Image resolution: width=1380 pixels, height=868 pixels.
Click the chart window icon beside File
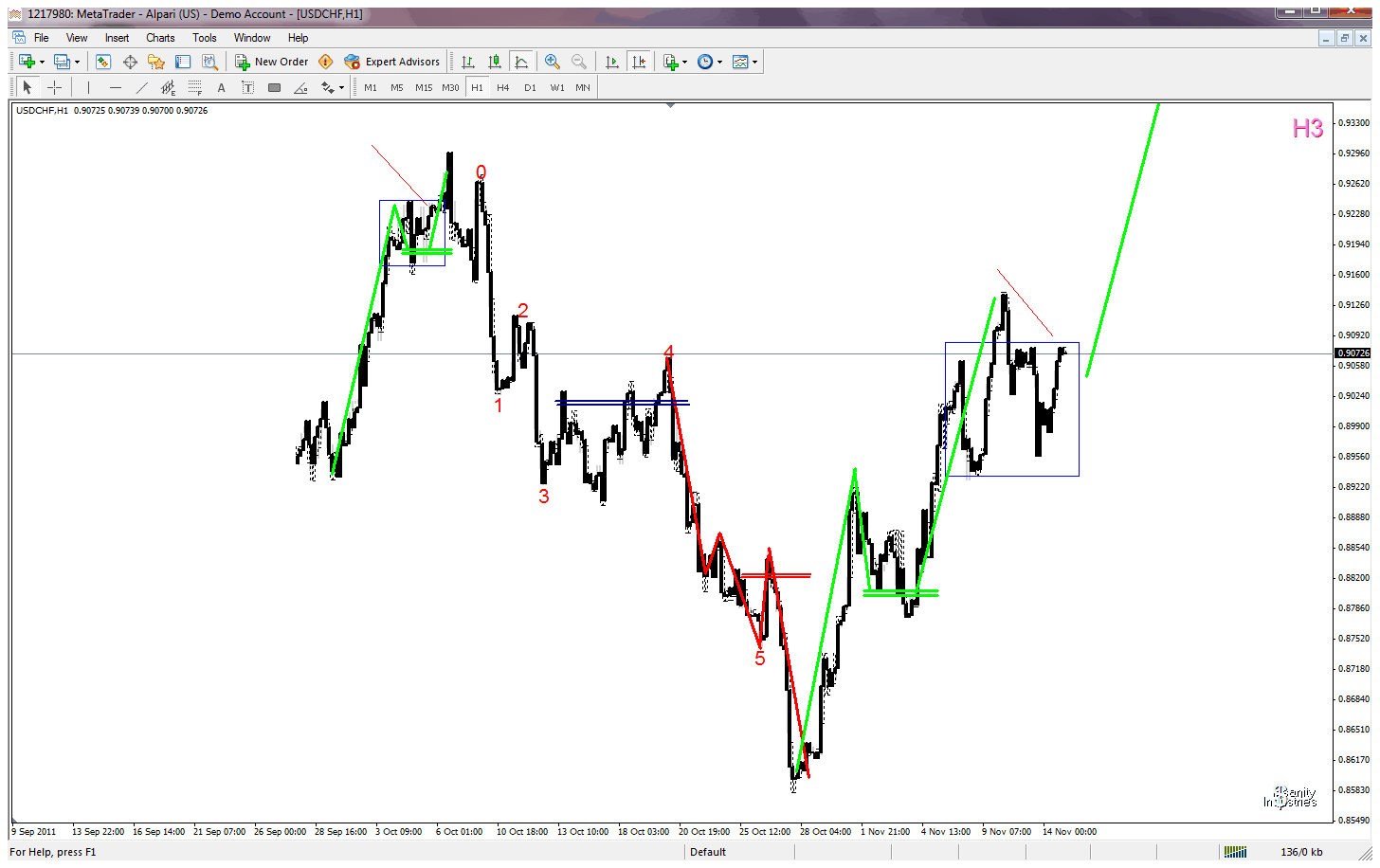(19, 38)
